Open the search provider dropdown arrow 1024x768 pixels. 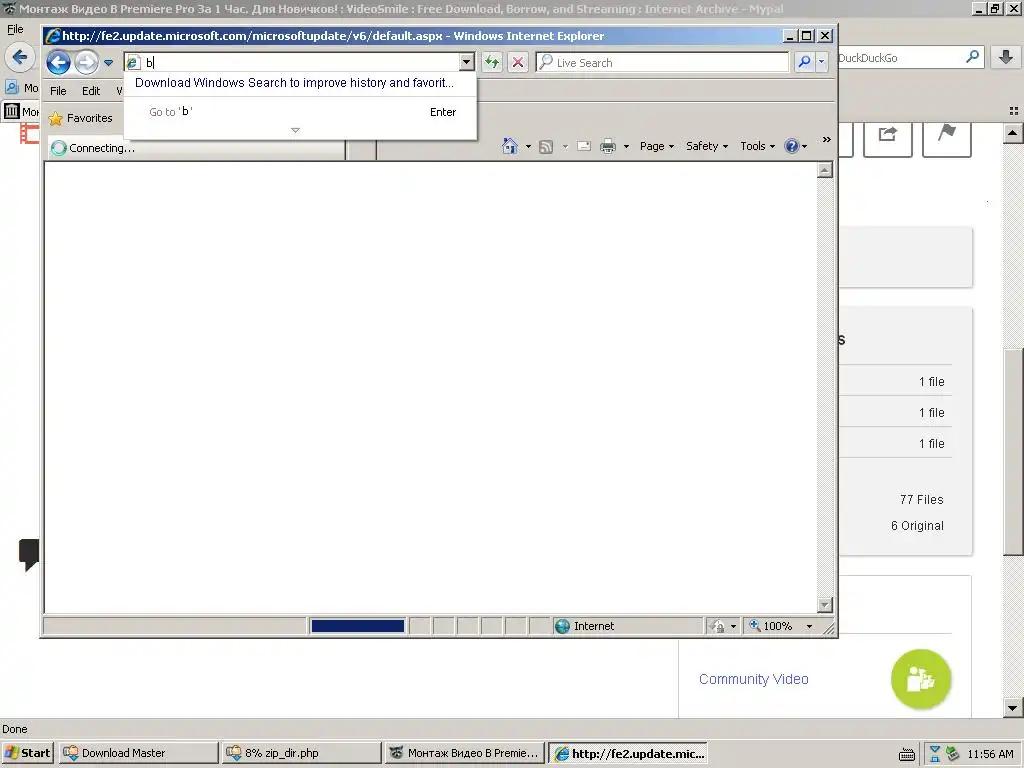pyautogui.click(x=822, y=62)
